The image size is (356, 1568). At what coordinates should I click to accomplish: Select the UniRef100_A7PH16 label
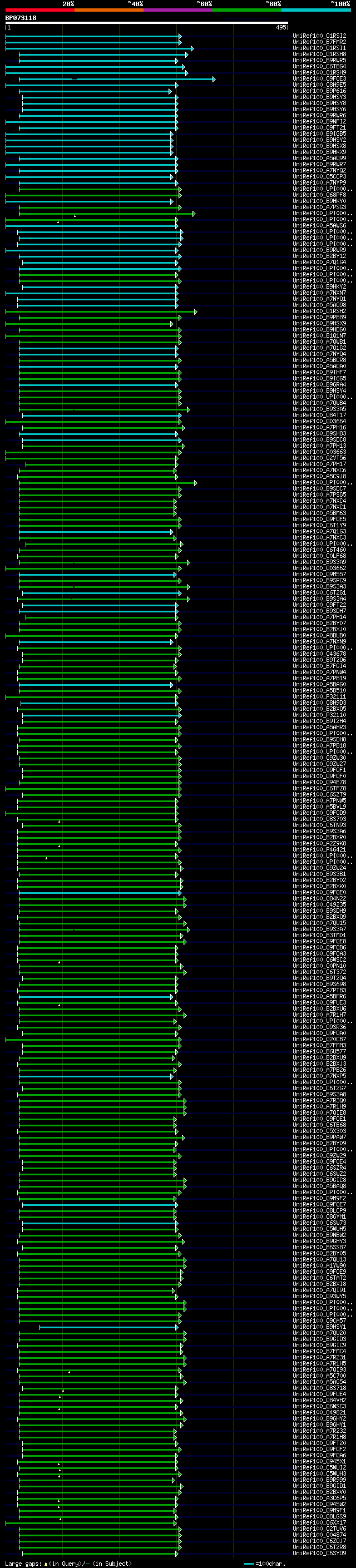(x=319, y=427)
